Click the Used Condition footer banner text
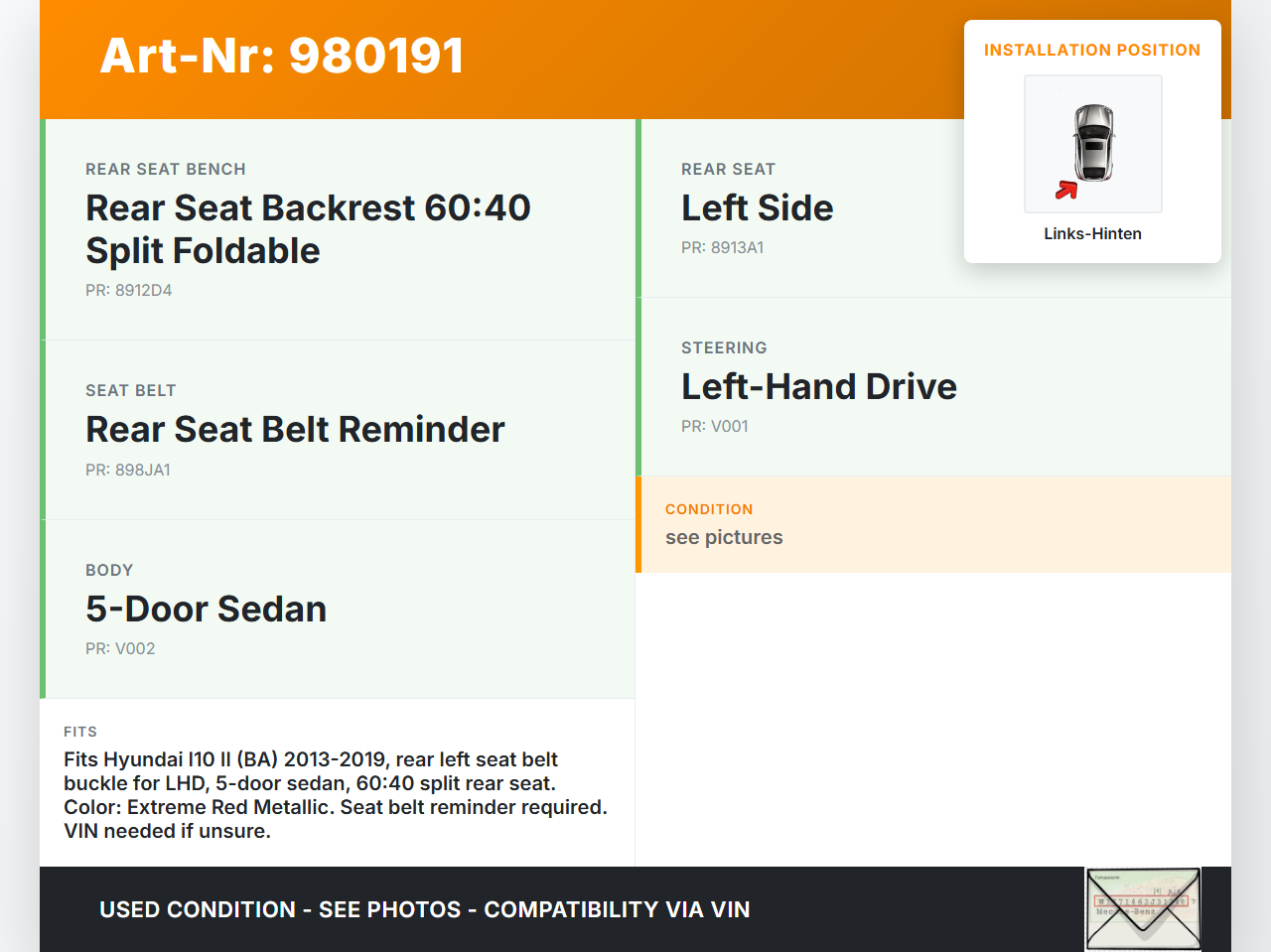Screen dimensions: 1271x952 [x=425, y=910]
